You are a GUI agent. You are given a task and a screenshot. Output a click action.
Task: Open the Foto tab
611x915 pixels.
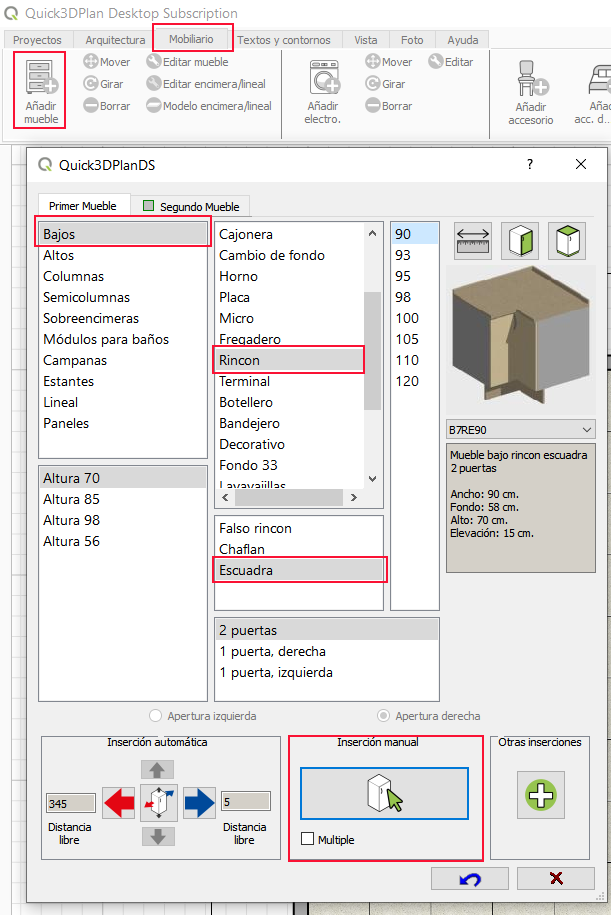click(x=412, y=40)
